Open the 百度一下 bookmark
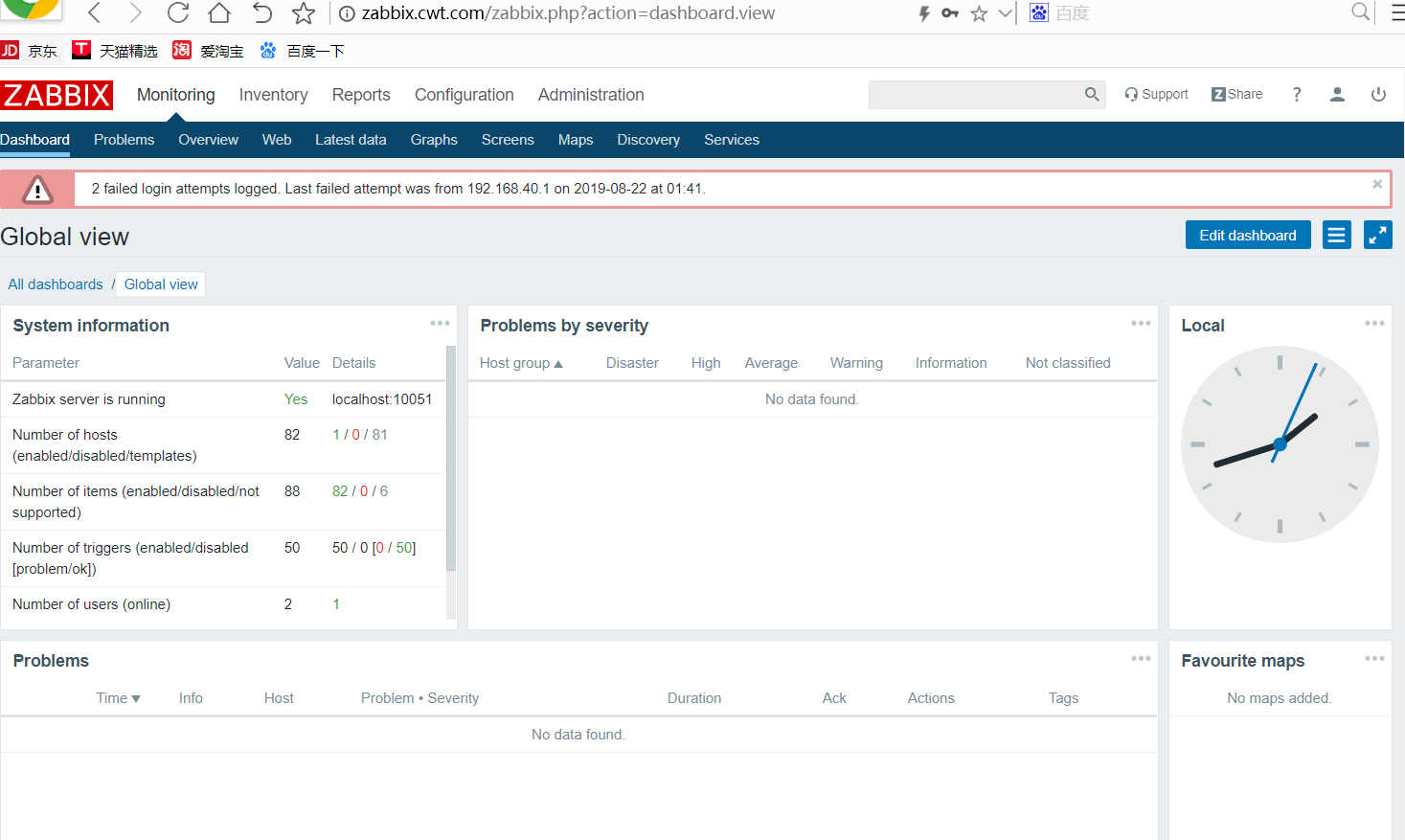Screen dimensions: 1405x840 coord(302,51)
